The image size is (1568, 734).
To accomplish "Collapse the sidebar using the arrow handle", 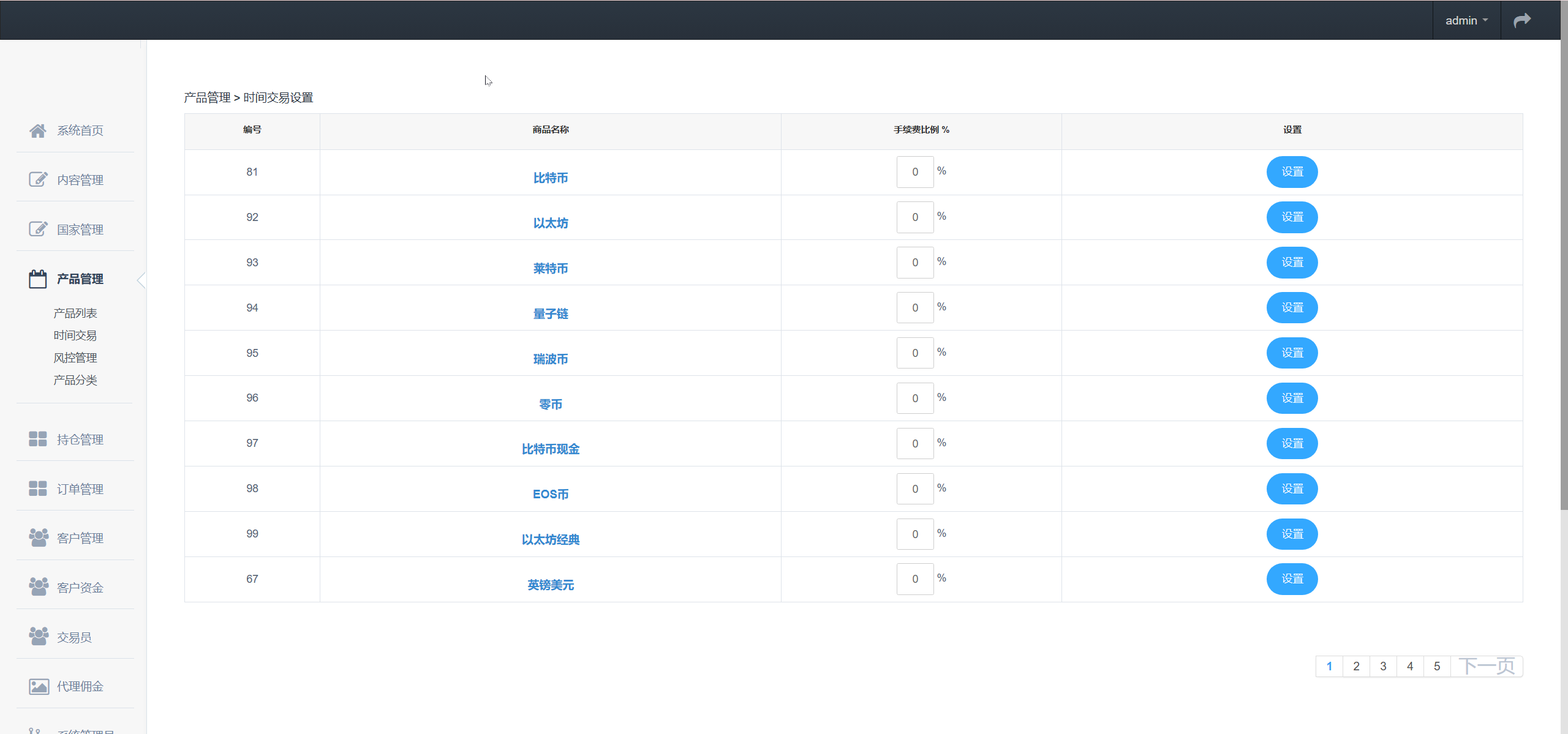I will tap(141, 280).
